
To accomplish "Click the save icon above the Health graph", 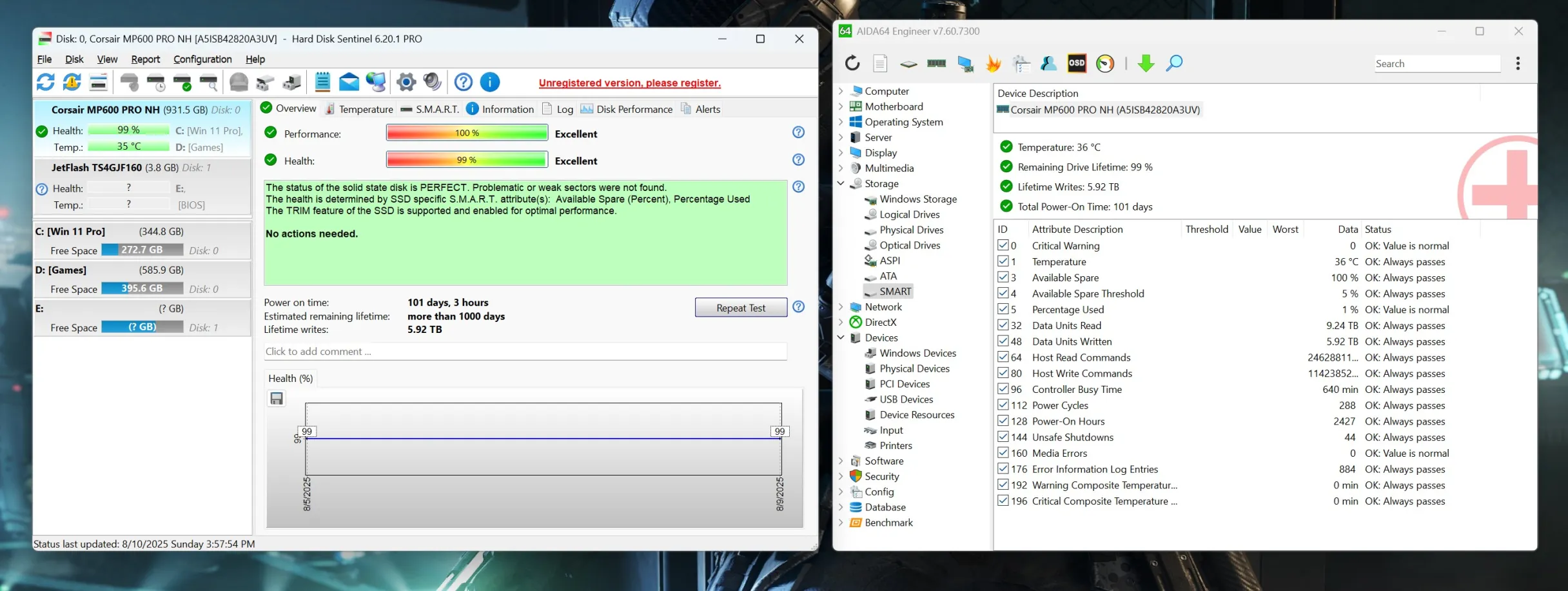I will 277,399.
